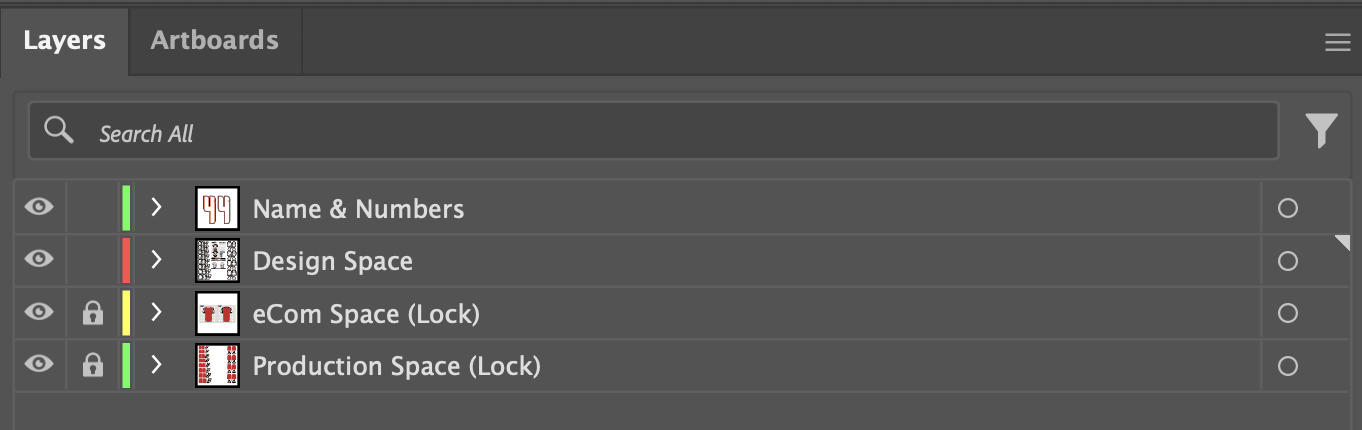Open the Layers panel hamburger menu
The width and height of the screenshot is (1362, 430).
click(x=1337, y=42)
